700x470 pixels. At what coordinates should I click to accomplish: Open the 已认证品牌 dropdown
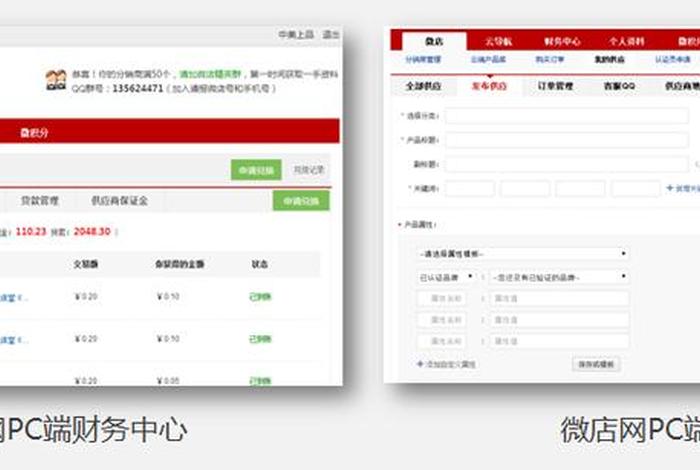click(x=445, y=277)
